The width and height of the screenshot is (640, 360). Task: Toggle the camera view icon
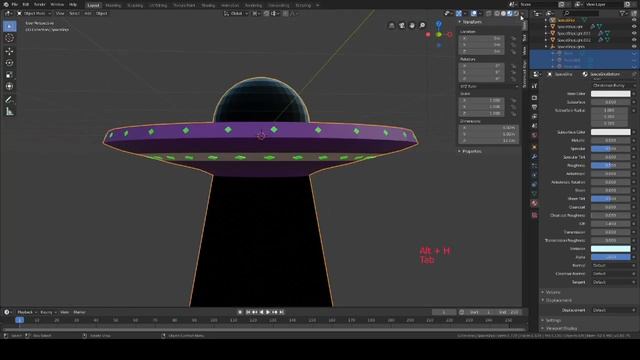402,25
